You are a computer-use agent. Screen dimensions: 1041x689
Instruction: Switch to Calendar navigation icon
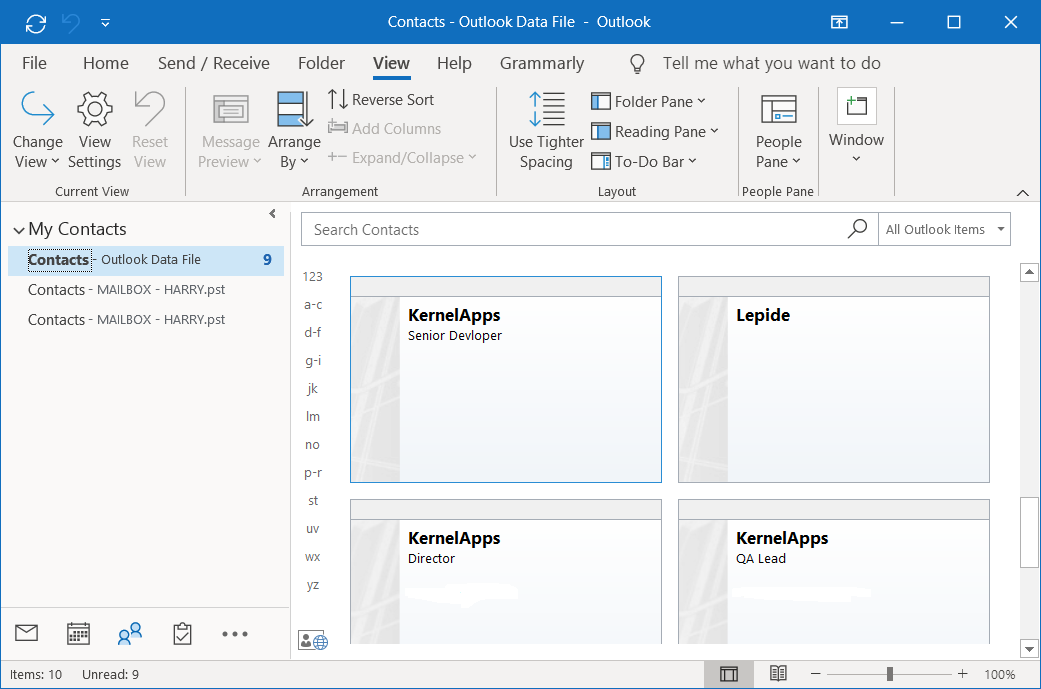[x=78, y=634]
